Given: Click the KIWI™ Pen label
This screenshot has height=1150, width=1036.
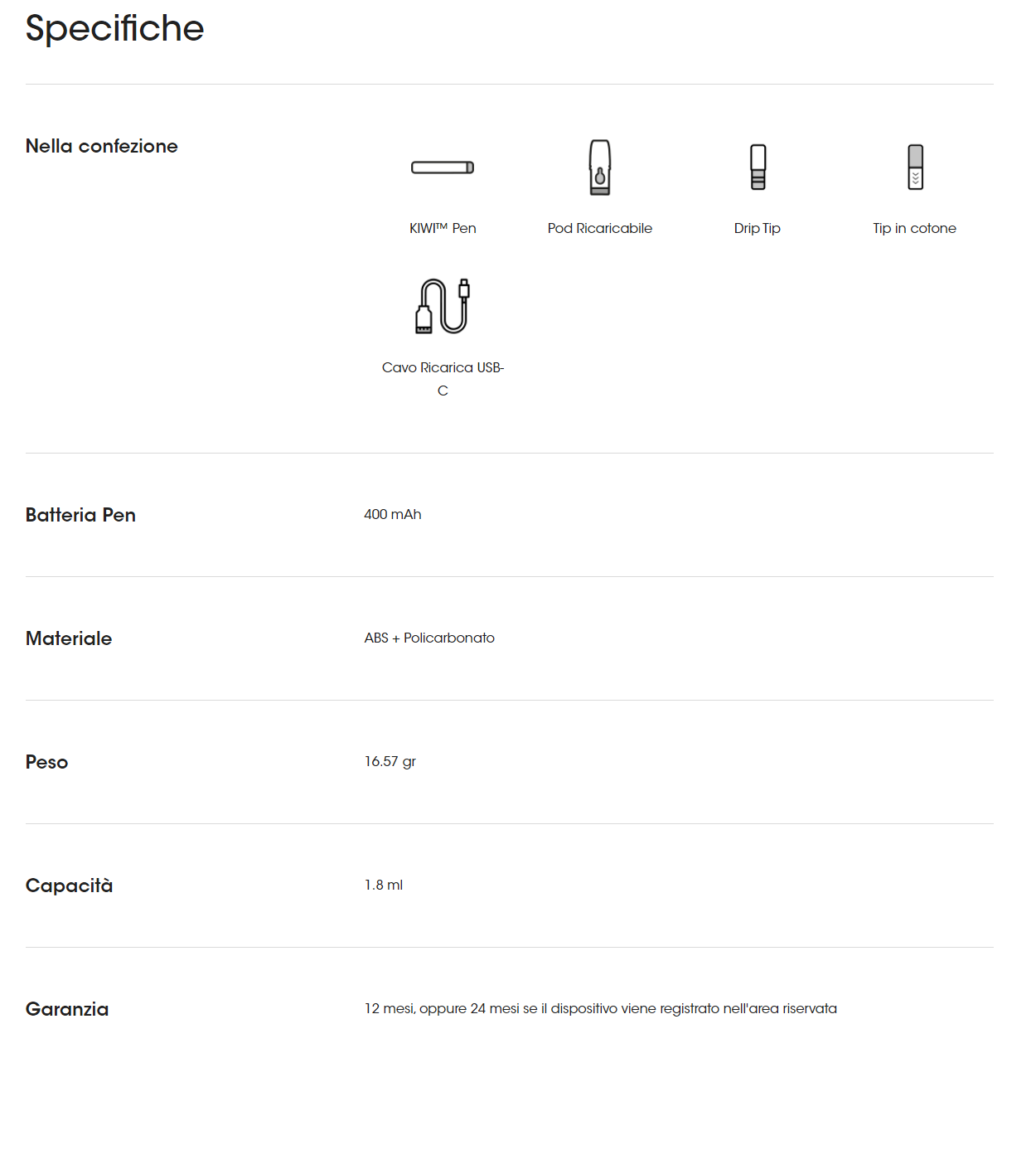Looking at the screenshot, I should [x=443, y=228].
